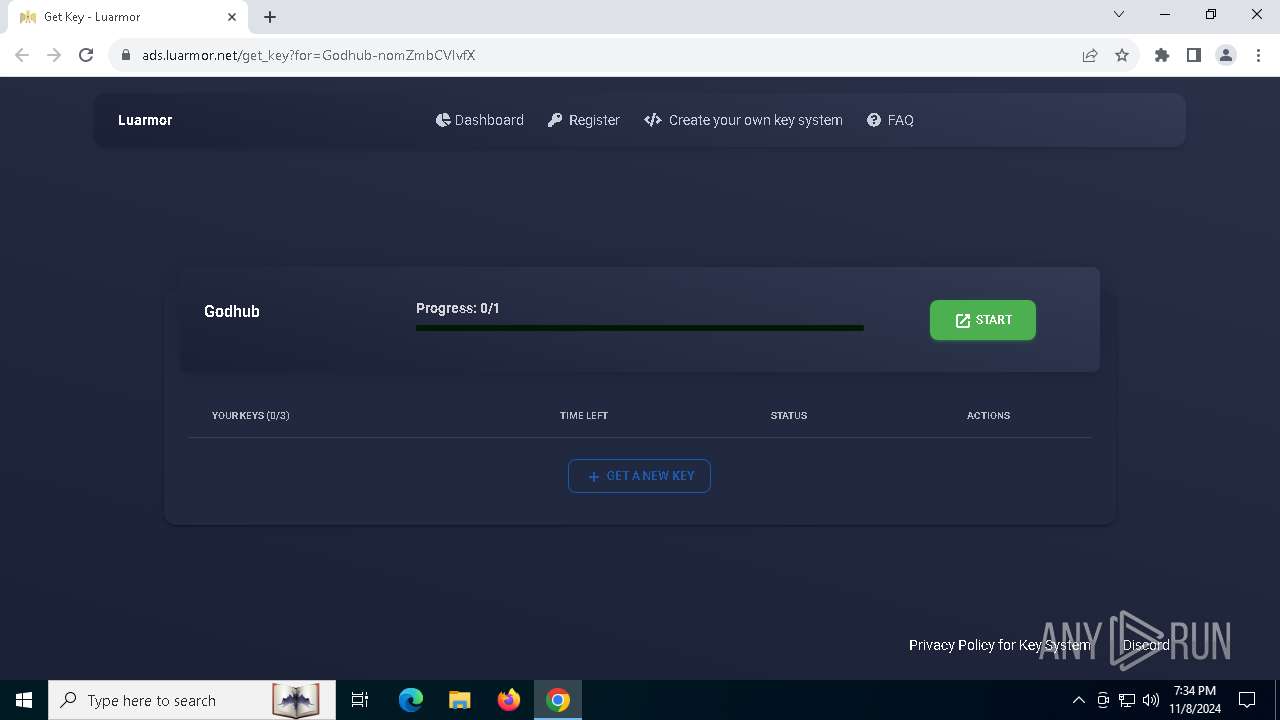Open the Windows Start menu

24,700
